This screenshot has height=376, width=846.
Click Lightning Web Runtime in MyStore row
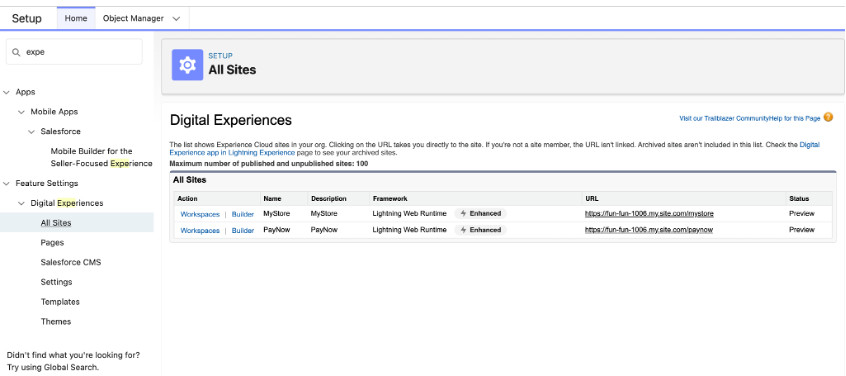click(410, 214)
